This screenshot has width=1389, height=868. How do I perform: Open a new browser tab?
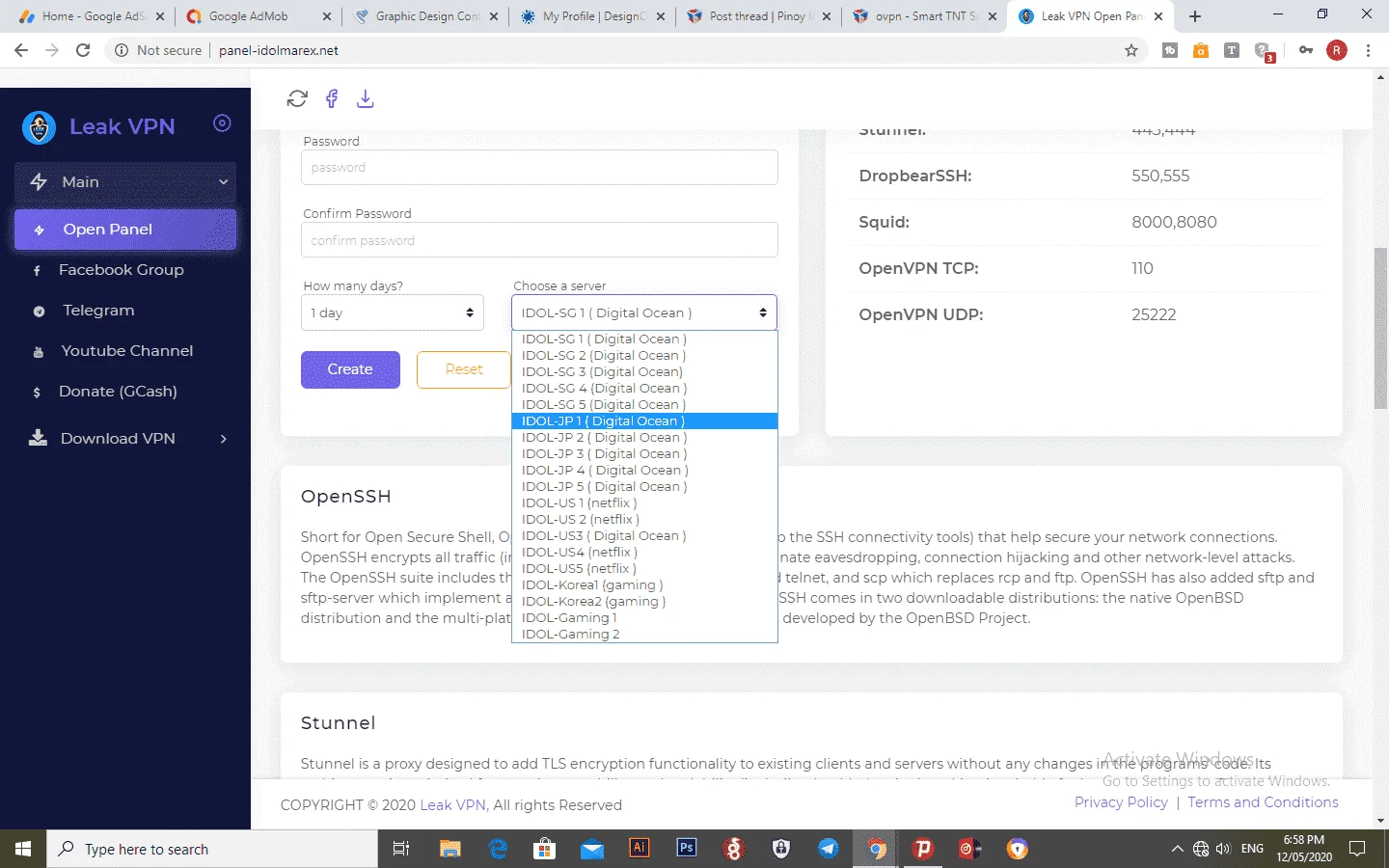click(x=1195, y=16)
